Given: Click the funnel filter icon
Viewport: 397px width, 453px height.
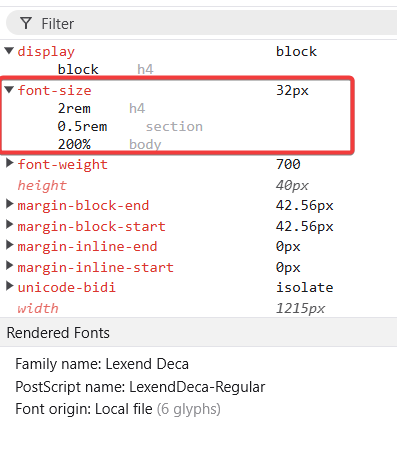Looking at the screenshot, I should coord(26,23).
